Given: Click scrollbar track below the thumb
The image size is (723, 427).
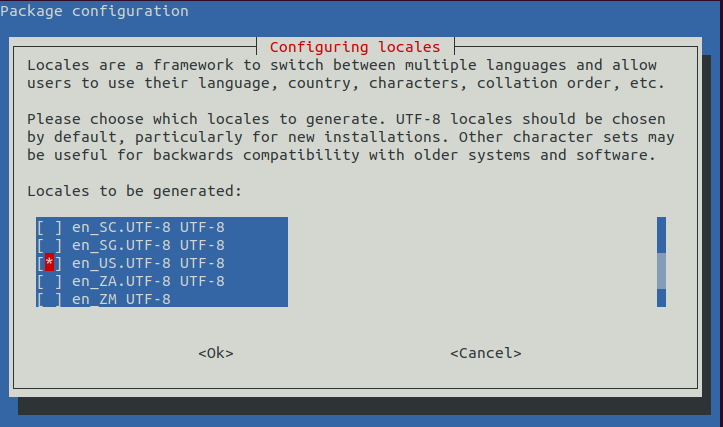Looking at the screenshot, I should click(661, 298).
